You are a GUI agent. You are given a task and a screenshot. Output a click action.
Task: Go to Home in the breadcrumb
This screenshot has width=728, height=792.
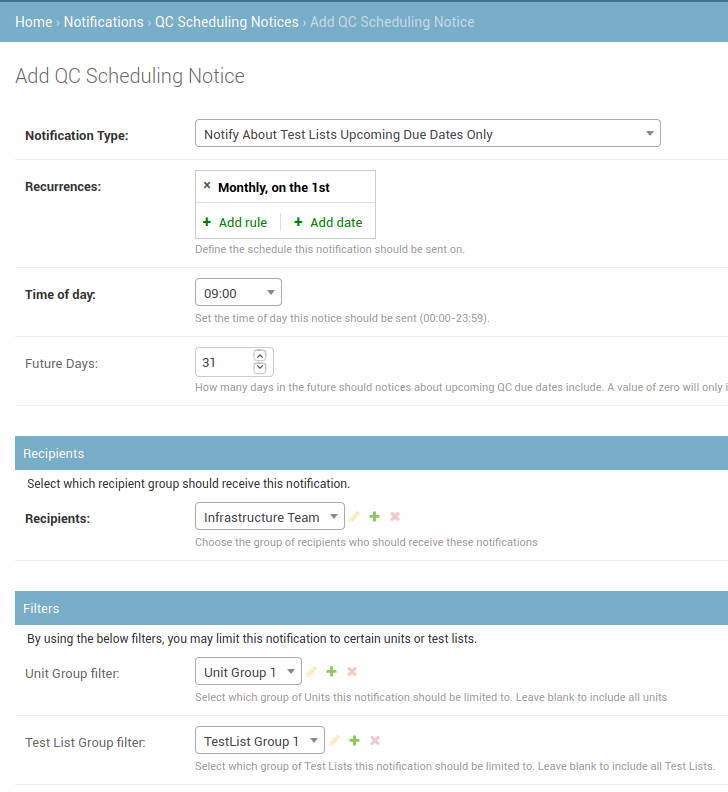click(34, 22)
